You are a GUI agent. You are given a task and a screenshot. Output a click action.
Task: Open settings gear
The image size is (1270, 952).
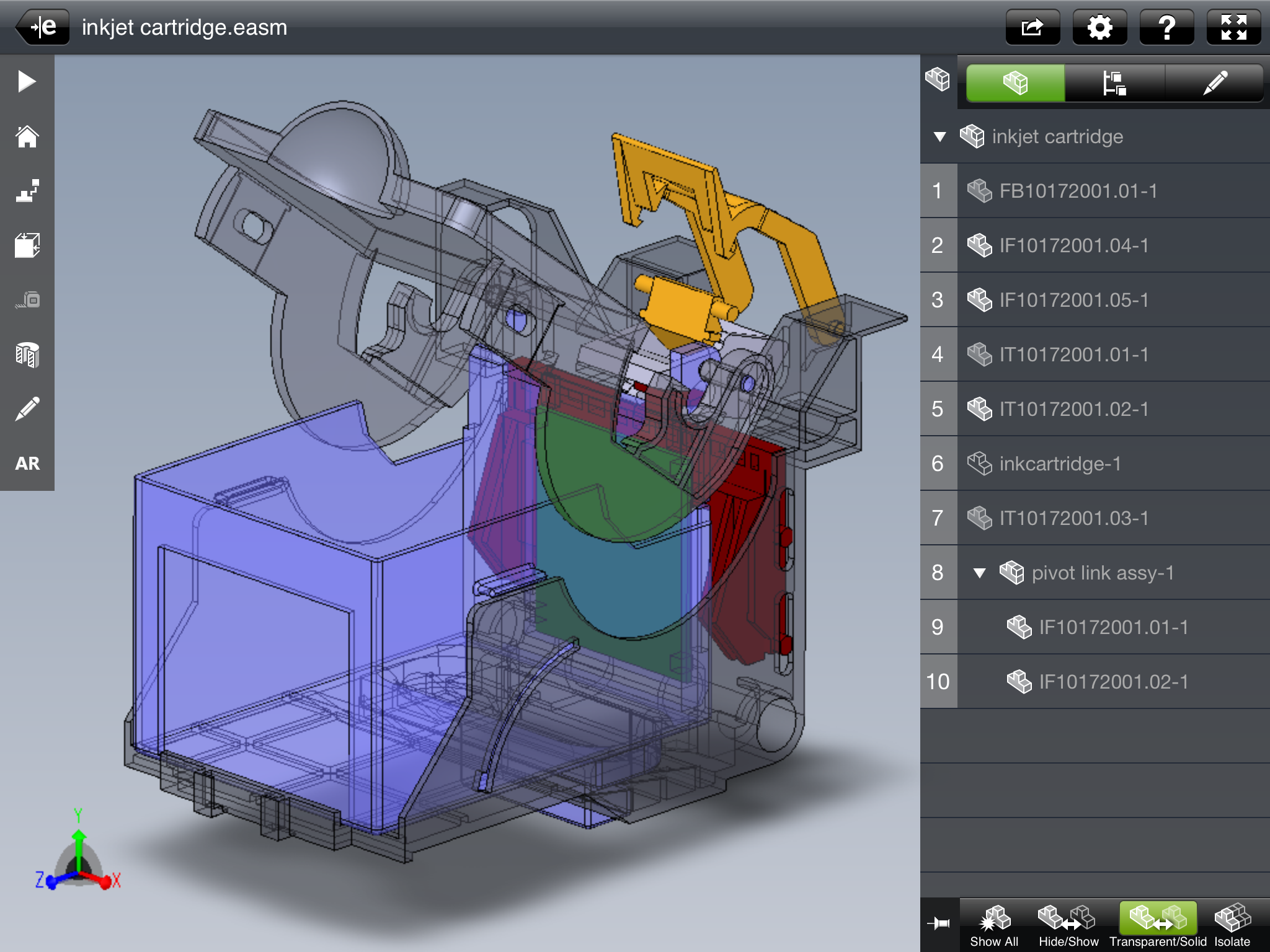click(1099, 27)
